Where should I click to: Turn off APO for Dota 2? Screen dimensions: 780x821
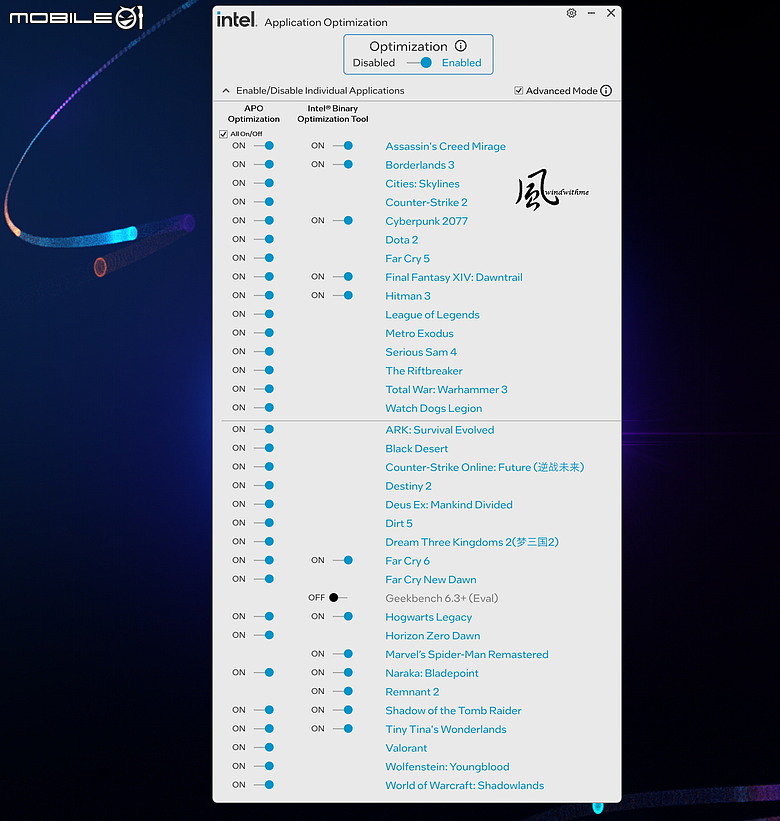click(264, 239)
